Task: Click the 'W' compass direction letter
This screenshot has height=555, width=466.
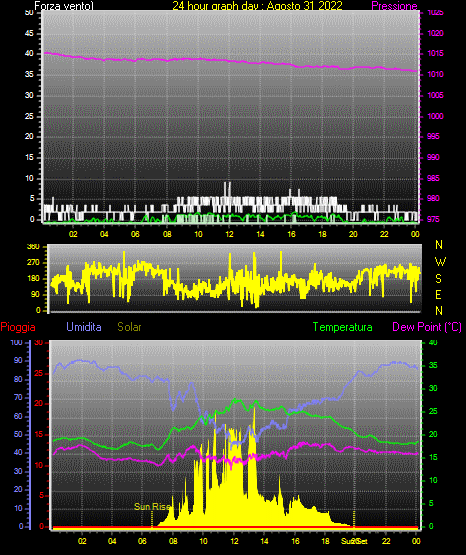Action: (440, 262)
